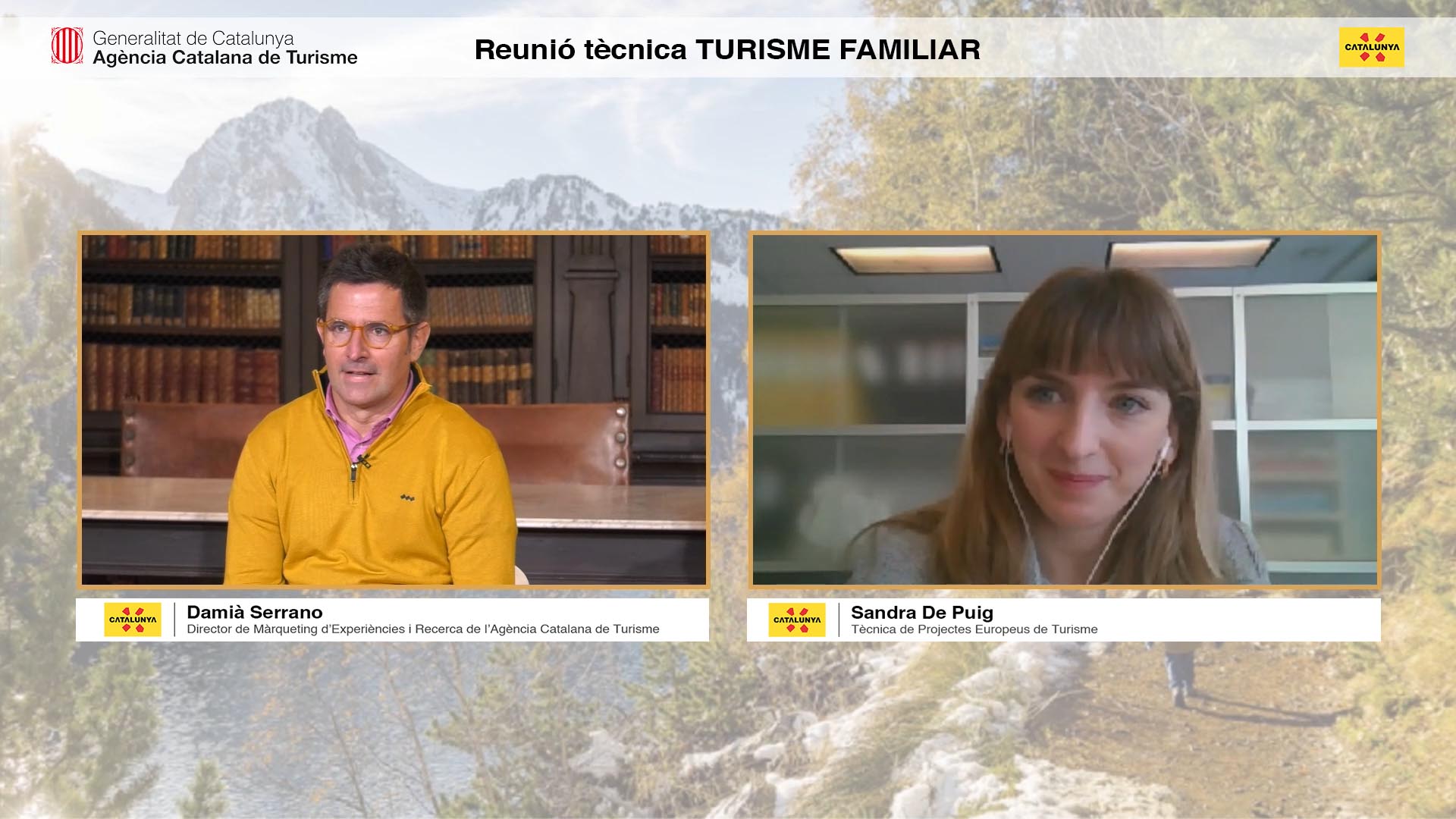The height and width of the screenshot is (819, 1456).
Task: Click the Damià Serrano name label
Action: pyautogui.click(x=255, y=612)
